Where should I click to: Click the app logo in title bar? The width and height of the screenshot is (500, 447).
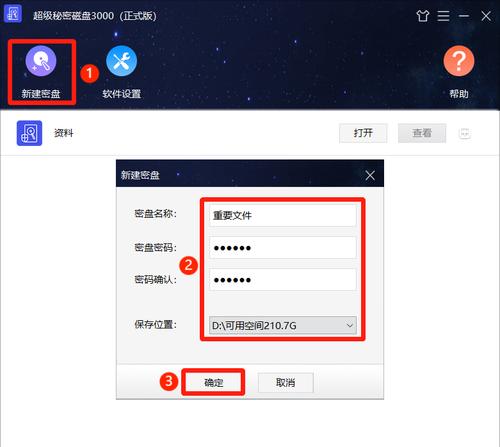[12, 14]
